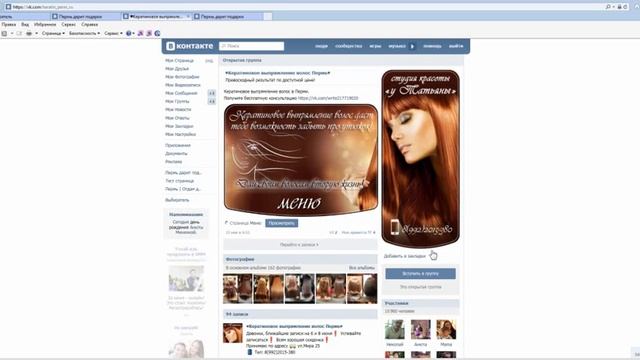640x360 pixels.
Task: Open a new browser tab
Action: (x=268, y=16)
